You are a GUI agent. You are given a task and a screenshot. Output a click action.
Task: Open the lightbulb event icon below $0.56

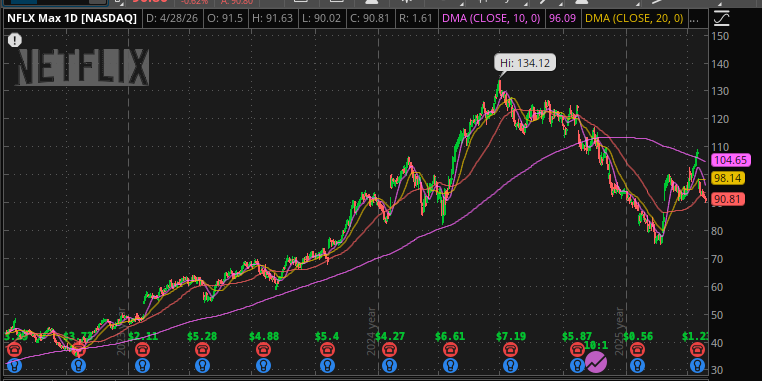(638, 365)
